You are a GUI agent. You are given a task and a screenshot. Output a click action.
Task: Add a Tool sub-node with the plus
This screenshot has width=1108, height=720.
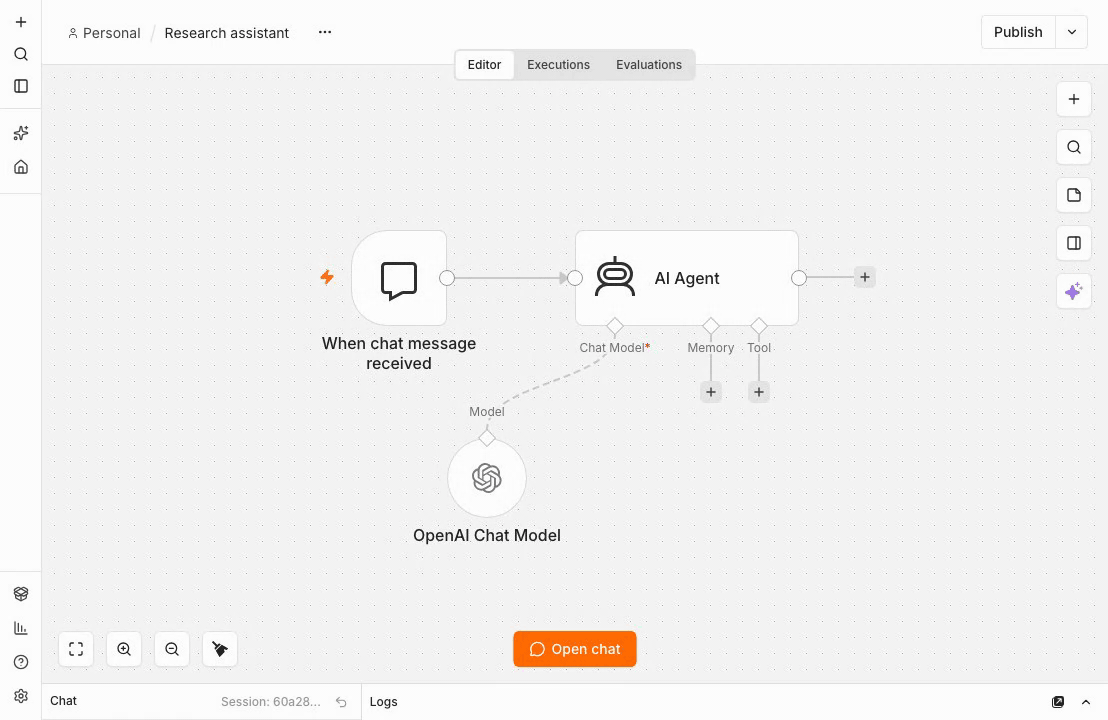[759, 392]
